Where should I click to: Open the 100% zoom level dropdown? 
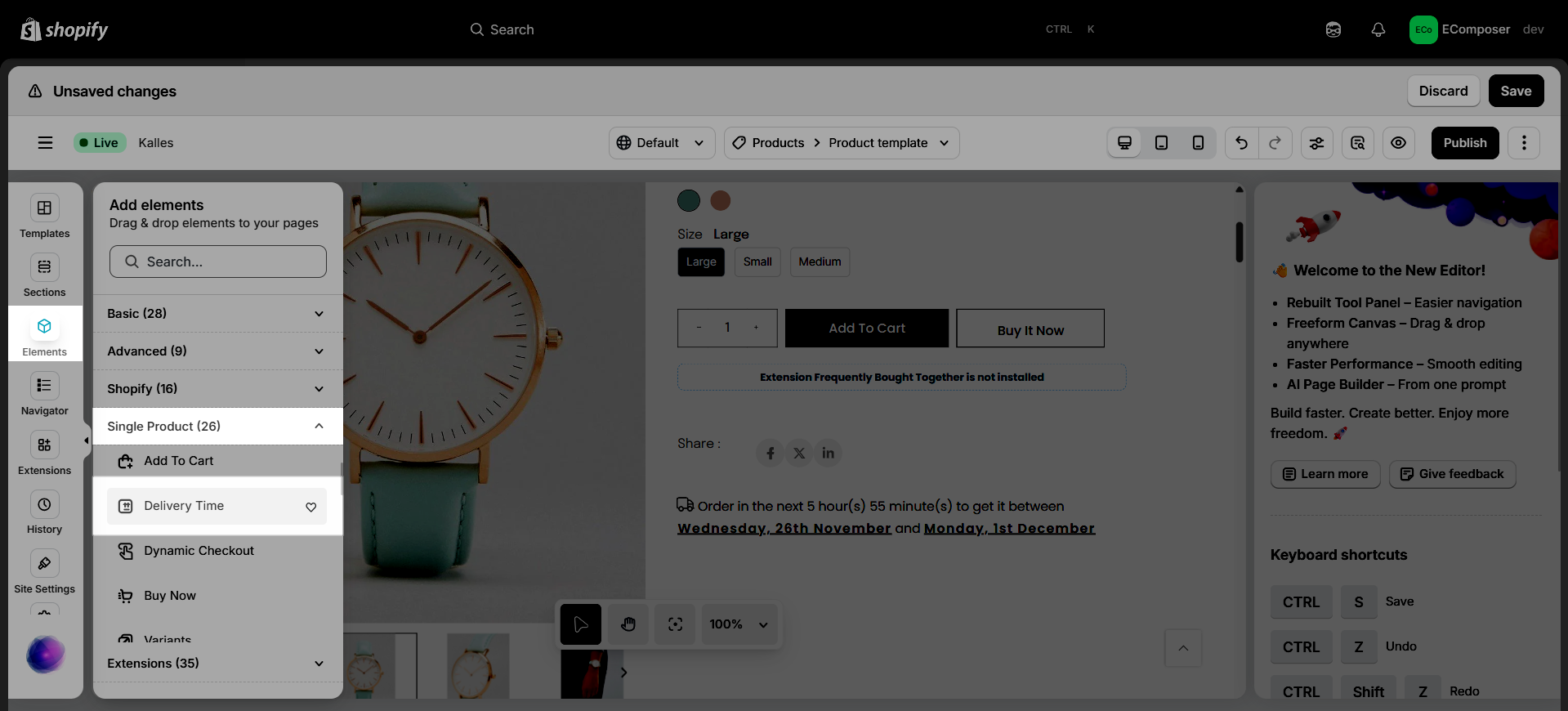pos(739,624)
